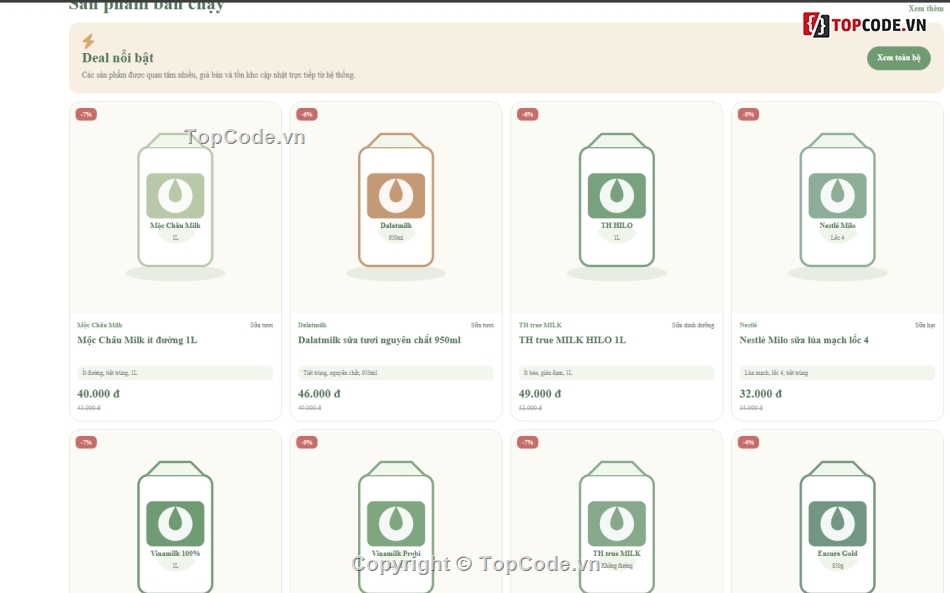Click the price '49.000 đ'
The image size is (950, 593).
[x=540, y=394]
